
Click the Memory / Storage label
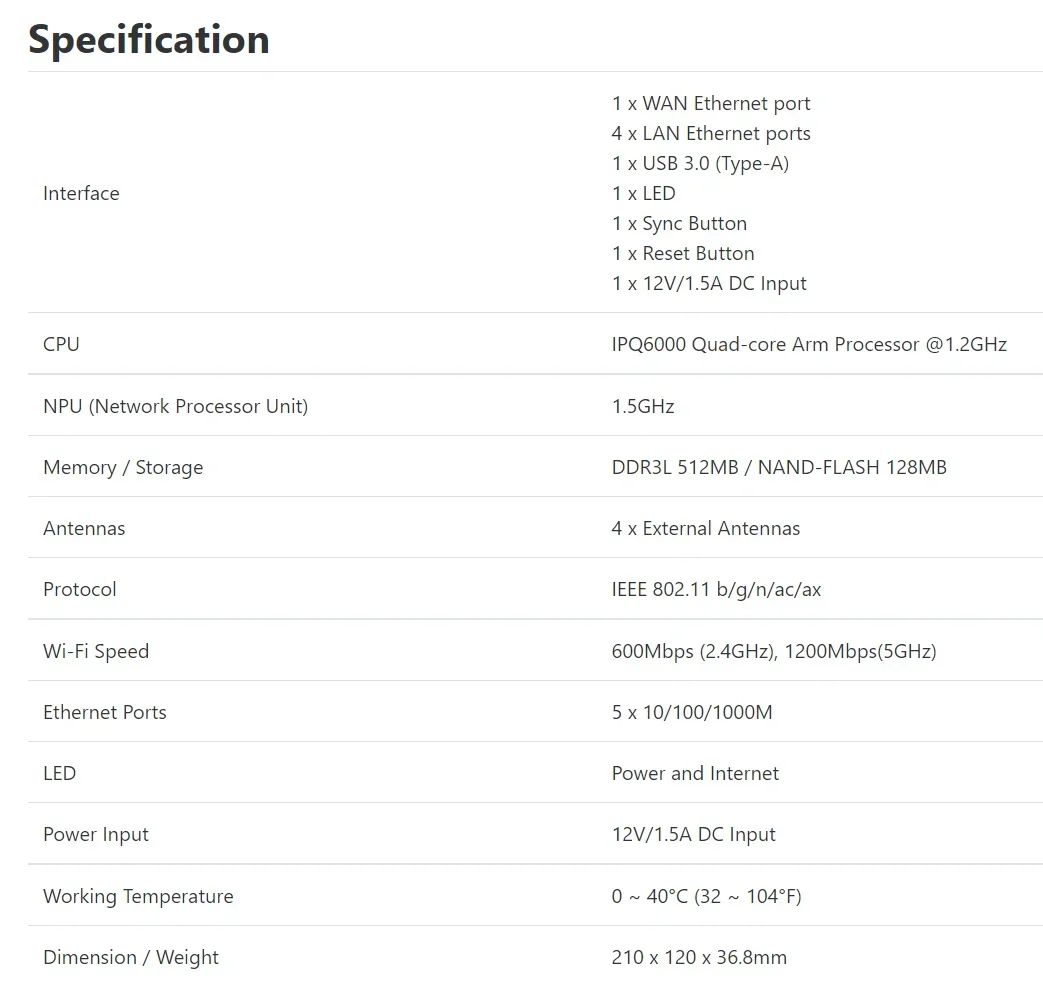(123, 468)
